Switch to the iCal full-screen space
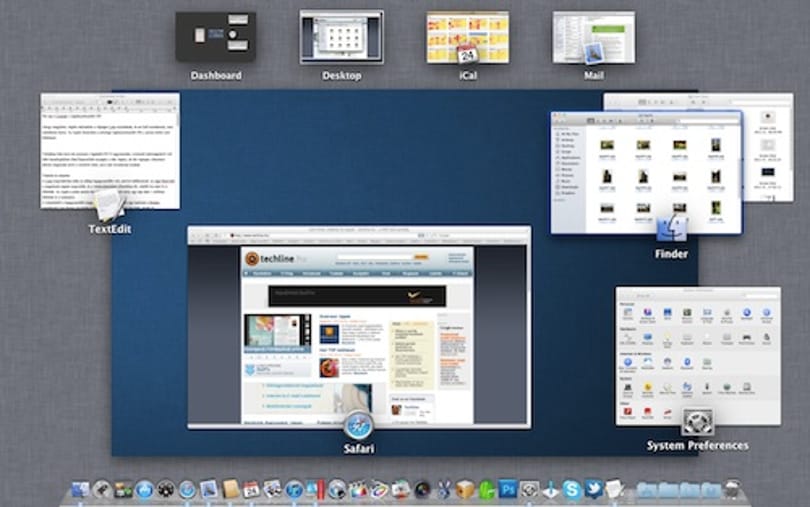This screenshot has height=507, width=810. pyautogui.click(x=468, y=37)
